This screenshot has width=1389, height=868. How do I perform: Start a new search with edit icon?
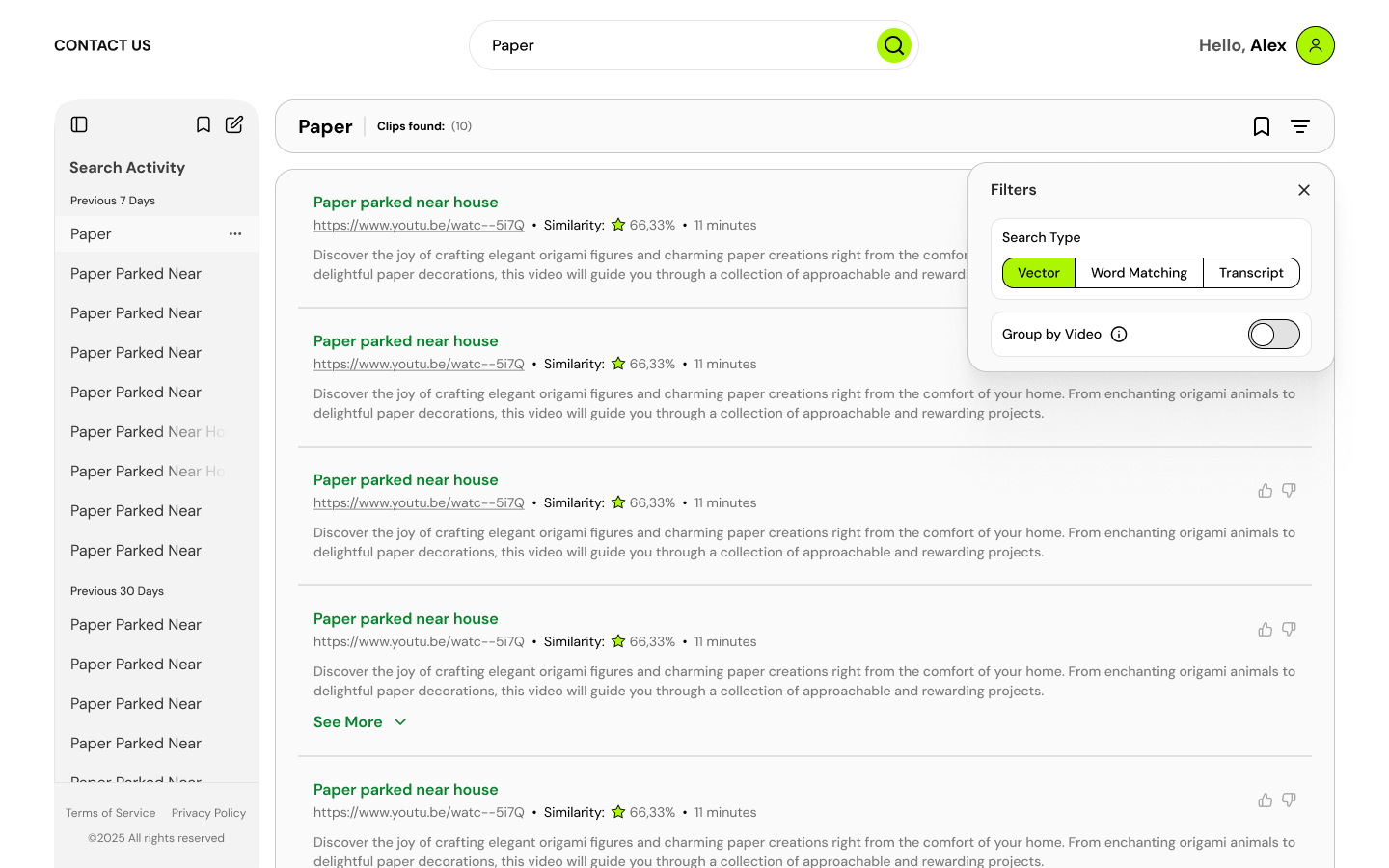pyautogui.click(x=234, y=124)
